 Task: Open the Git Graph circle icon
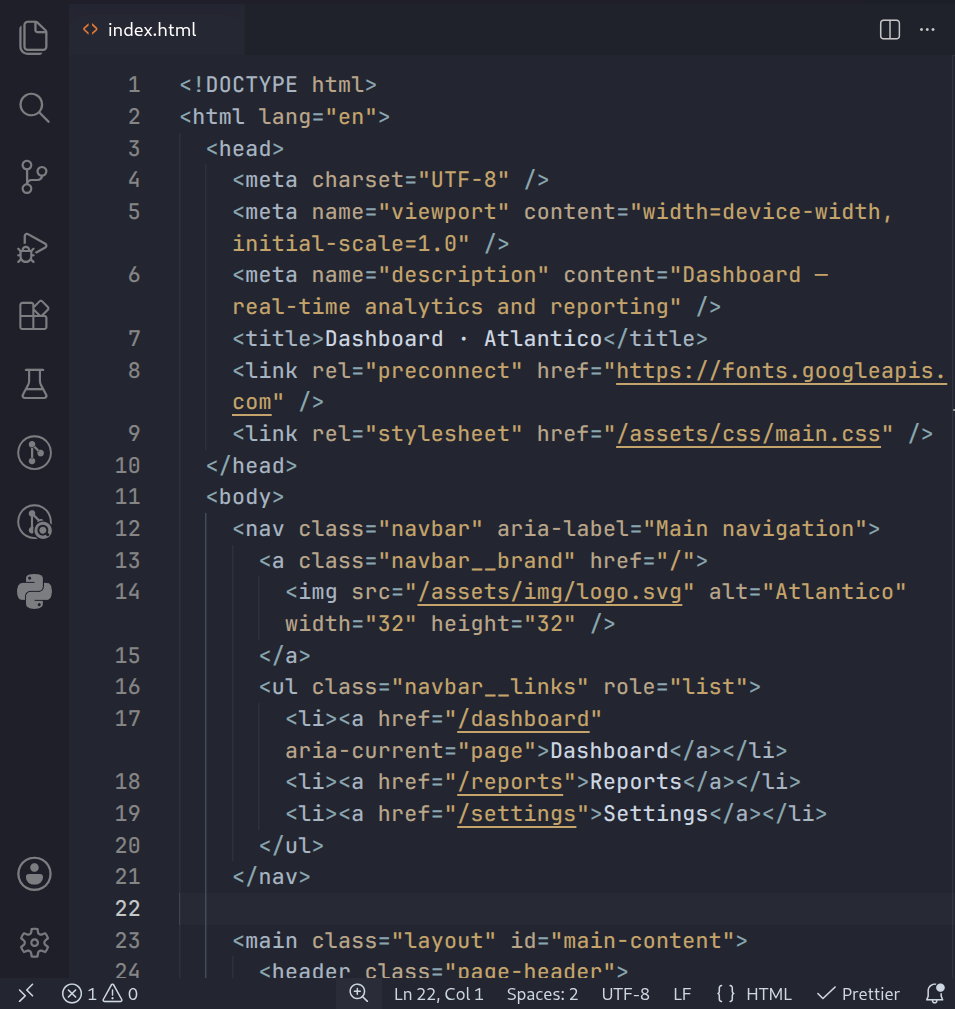point(33,453)
